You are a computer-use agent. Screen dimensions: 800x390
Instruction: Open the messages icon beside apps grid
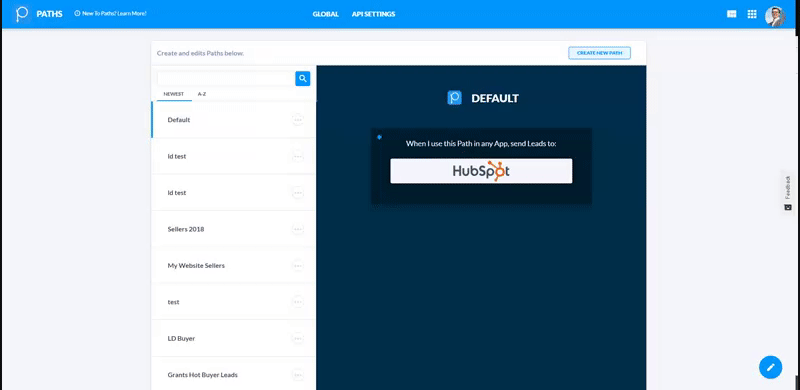pos(731,14)
